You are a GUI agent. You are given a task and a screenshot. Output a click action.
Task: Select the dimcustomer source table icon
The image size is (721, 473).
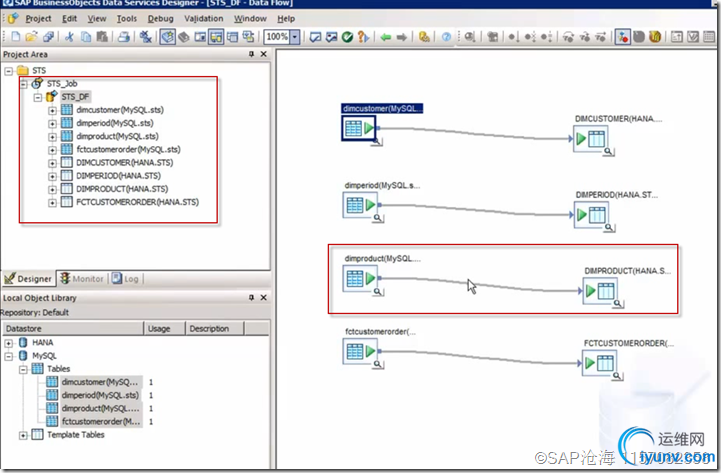point(359,128)
